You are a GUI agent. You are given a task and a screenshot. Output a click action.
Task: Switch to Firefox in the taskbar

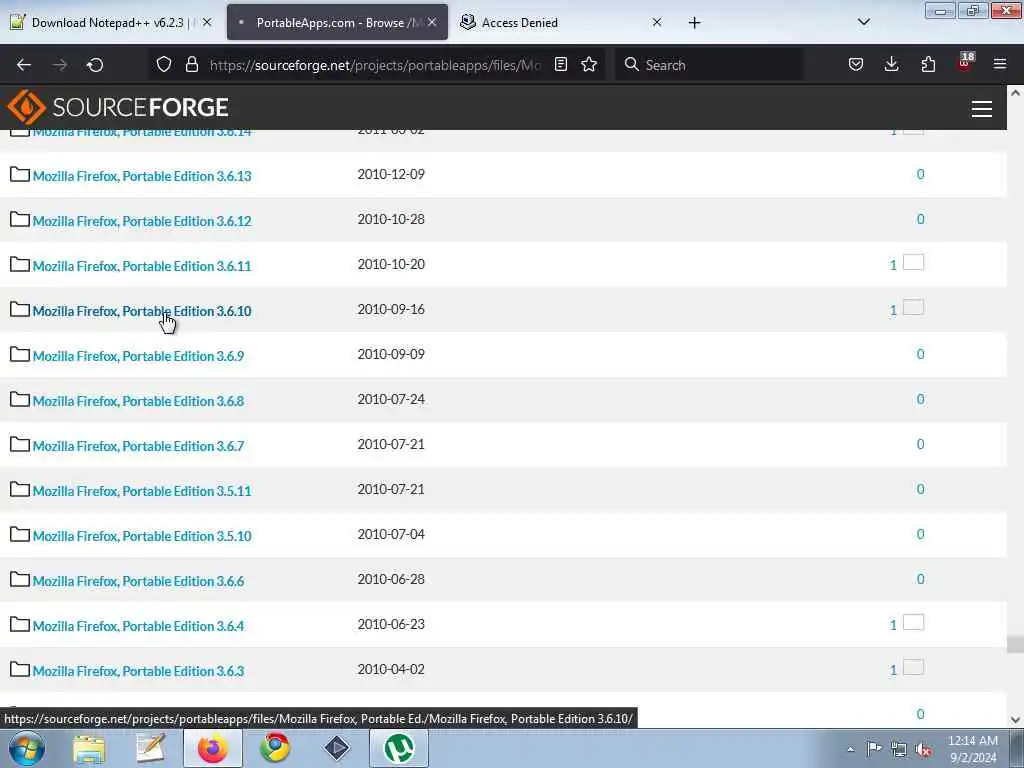coord(213,748)
